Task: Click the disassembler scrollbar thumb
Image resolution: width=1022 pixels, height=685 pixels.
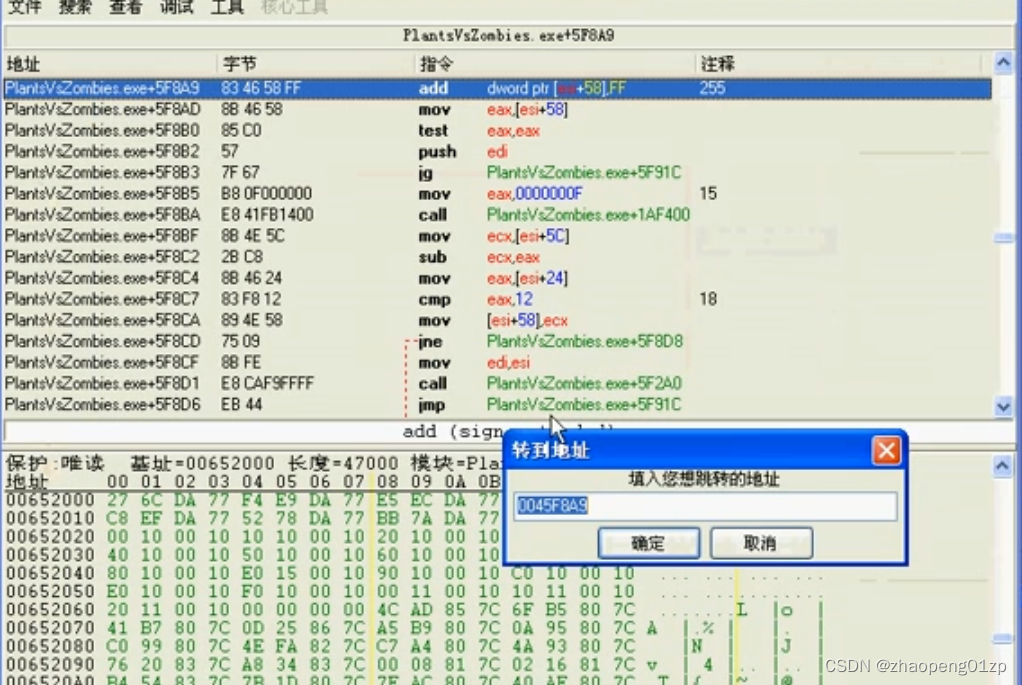Action: [1003, 239]
